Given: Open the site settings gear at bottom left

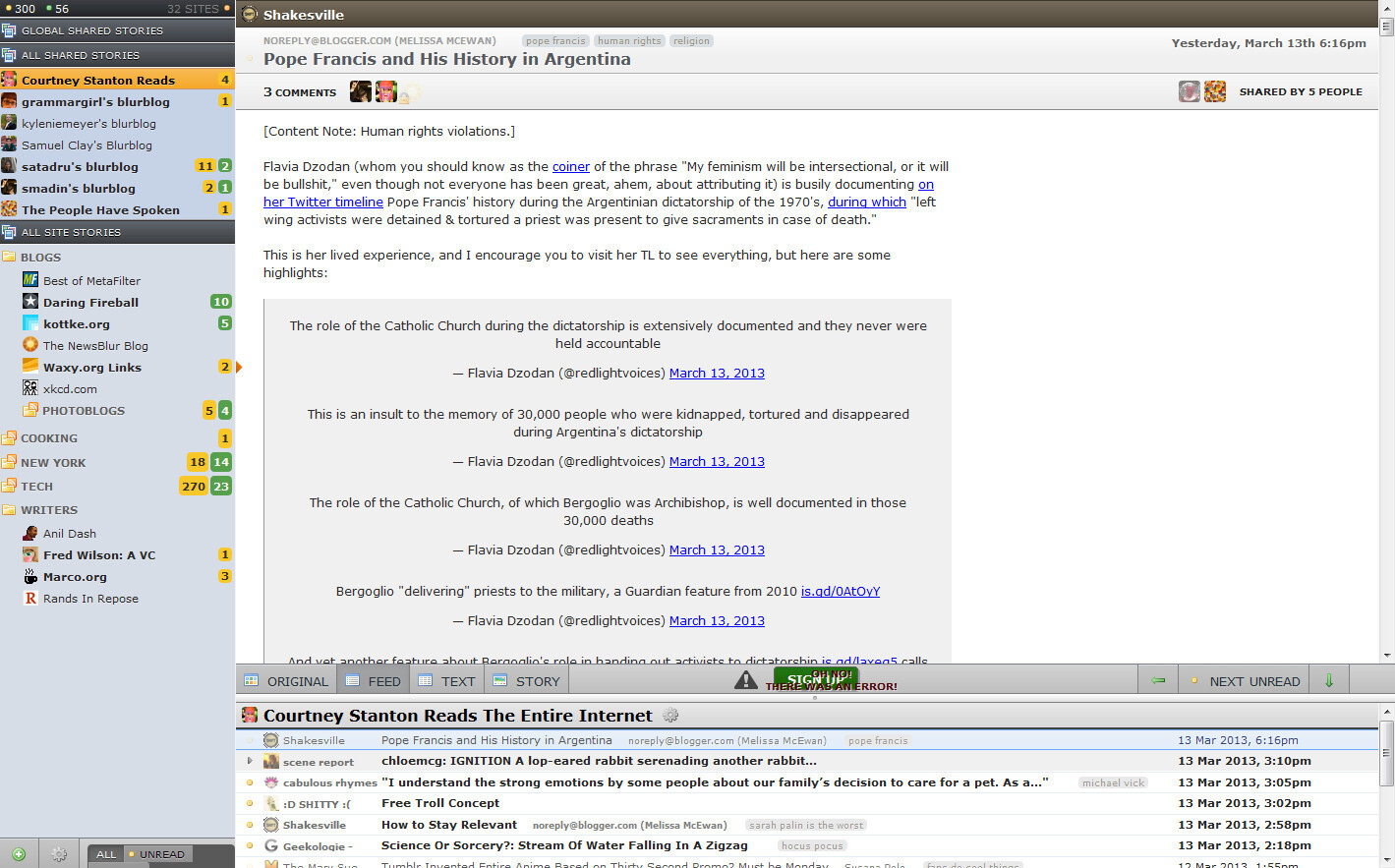Looking at the screenshot, I should click(x=58, y=854).
